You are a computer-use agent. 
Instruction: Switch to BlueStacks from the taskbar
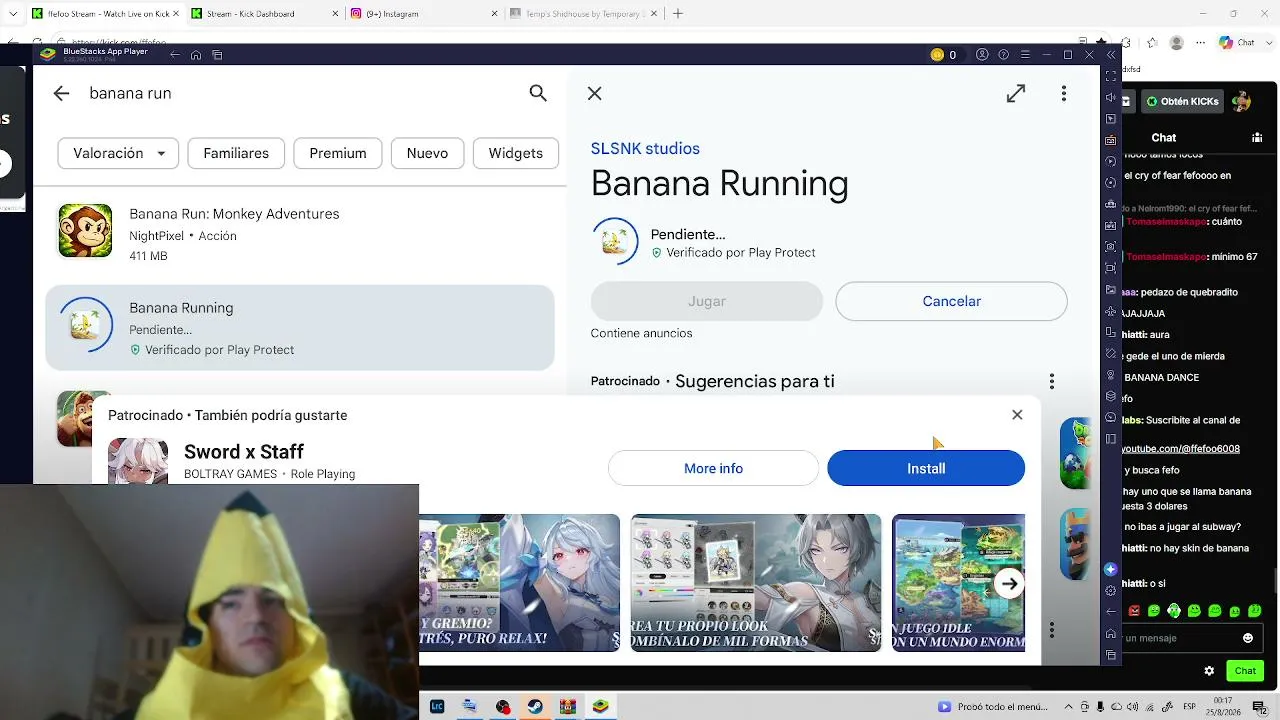[600, 706]
